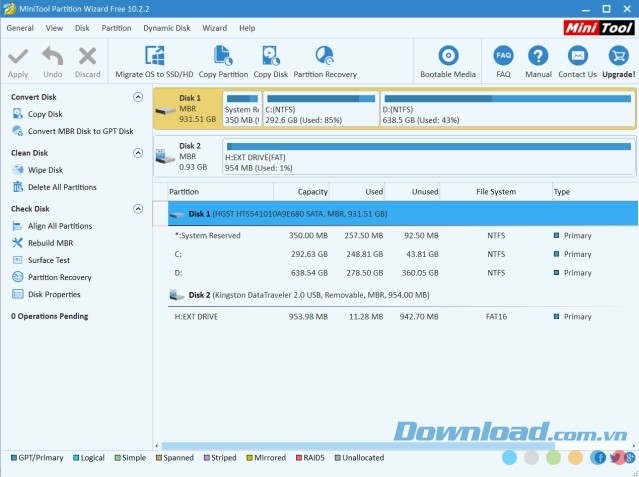Click the horizontal scrollbar in partition list
Viewport: 639px width, 477px height.
pyautogui.click(x=357, y=446)
